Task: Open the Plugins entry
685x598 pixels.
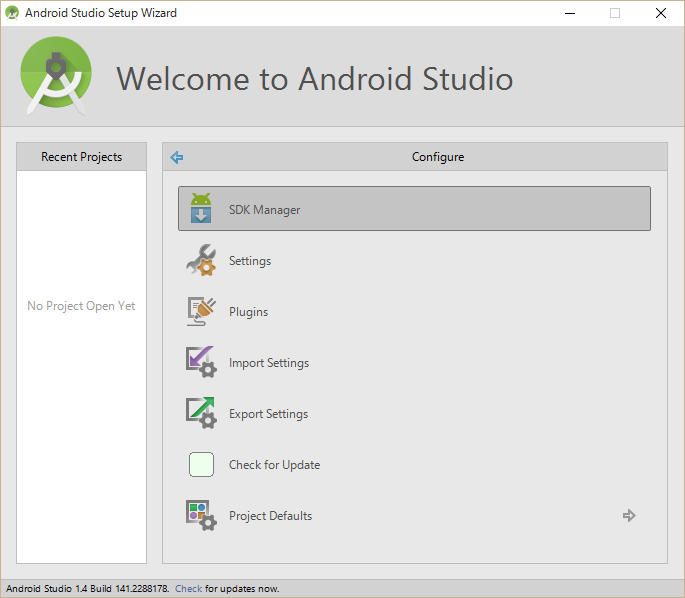Action: click(414, 311)
